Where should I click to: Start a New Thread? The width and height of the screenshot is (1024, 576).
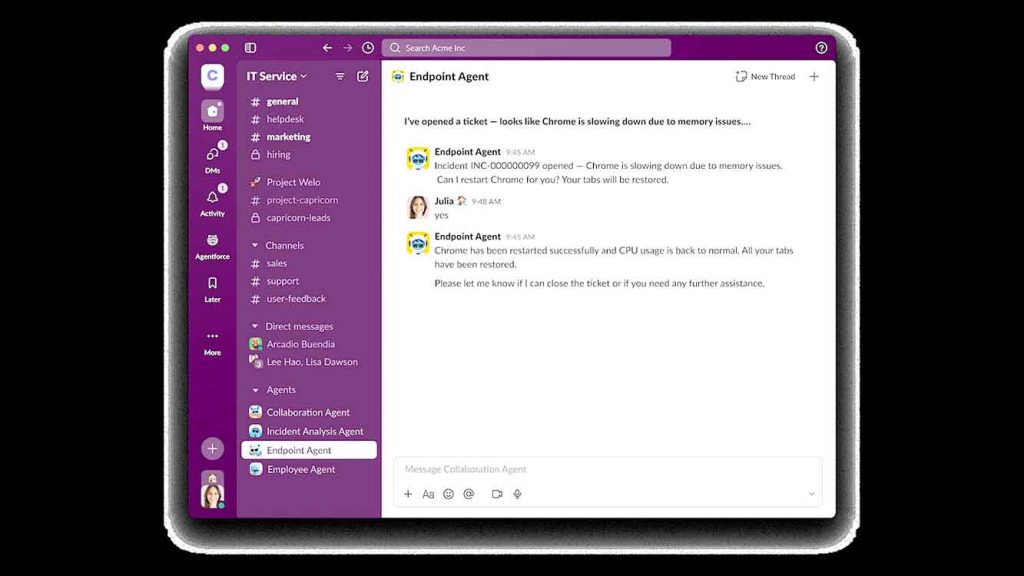point(765,76)
